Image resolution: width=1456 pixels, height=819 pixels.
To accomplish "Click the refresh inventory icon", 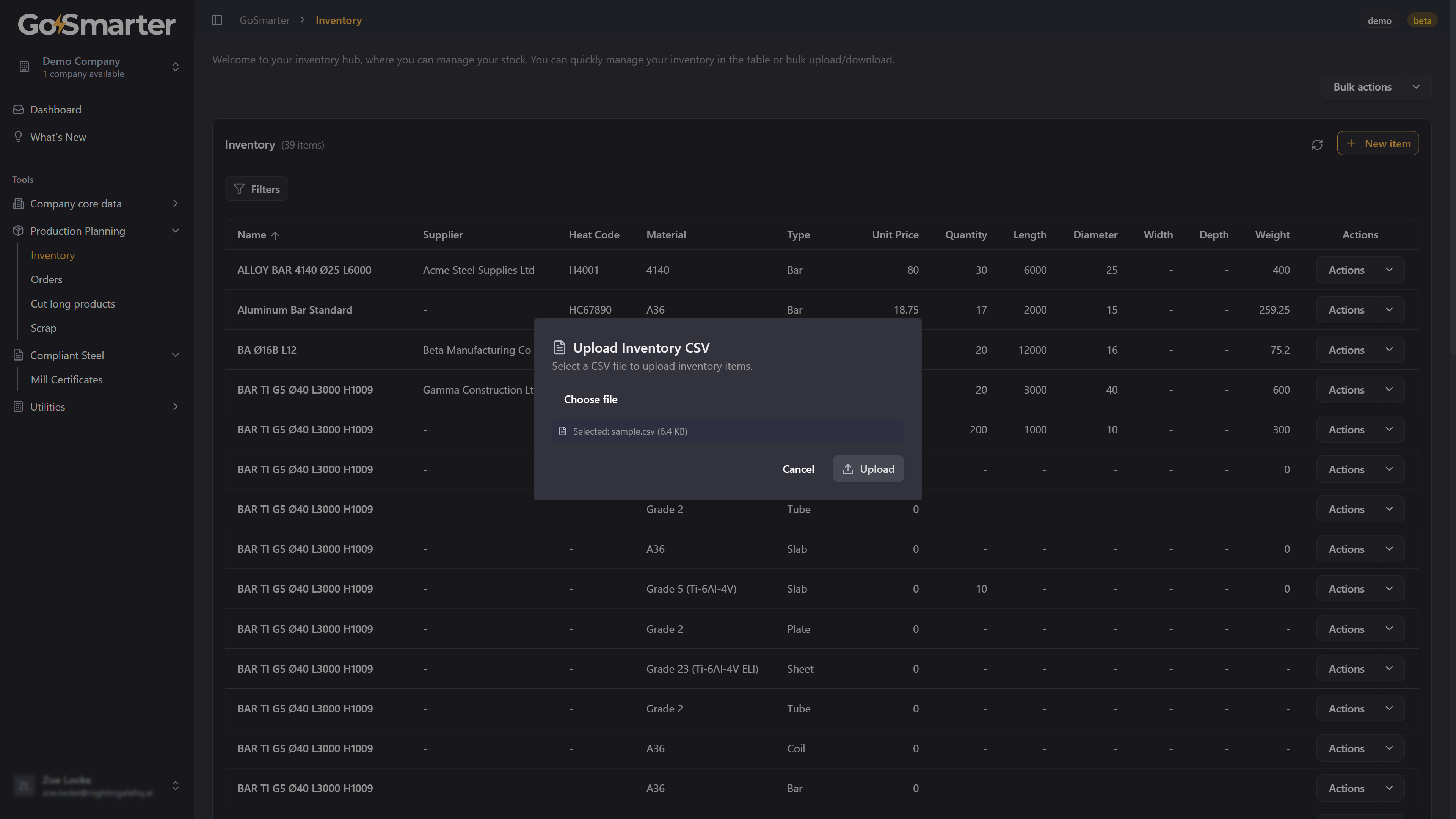I will tap(1317, 145).
